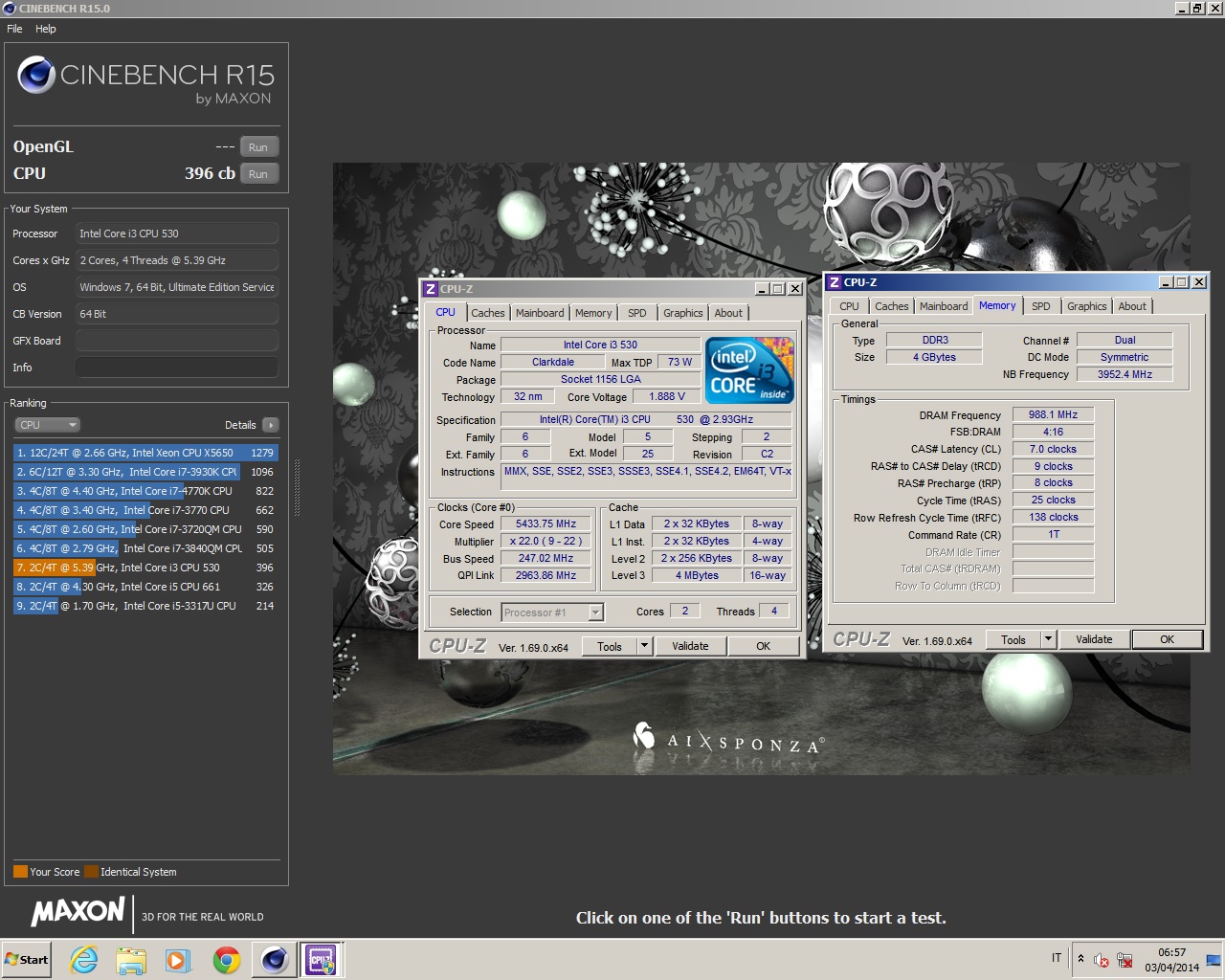This screenshot has height=980, width=1225.
Task: Select the Core i7-4770K ranking row
Action: click(x=145, y=491)
